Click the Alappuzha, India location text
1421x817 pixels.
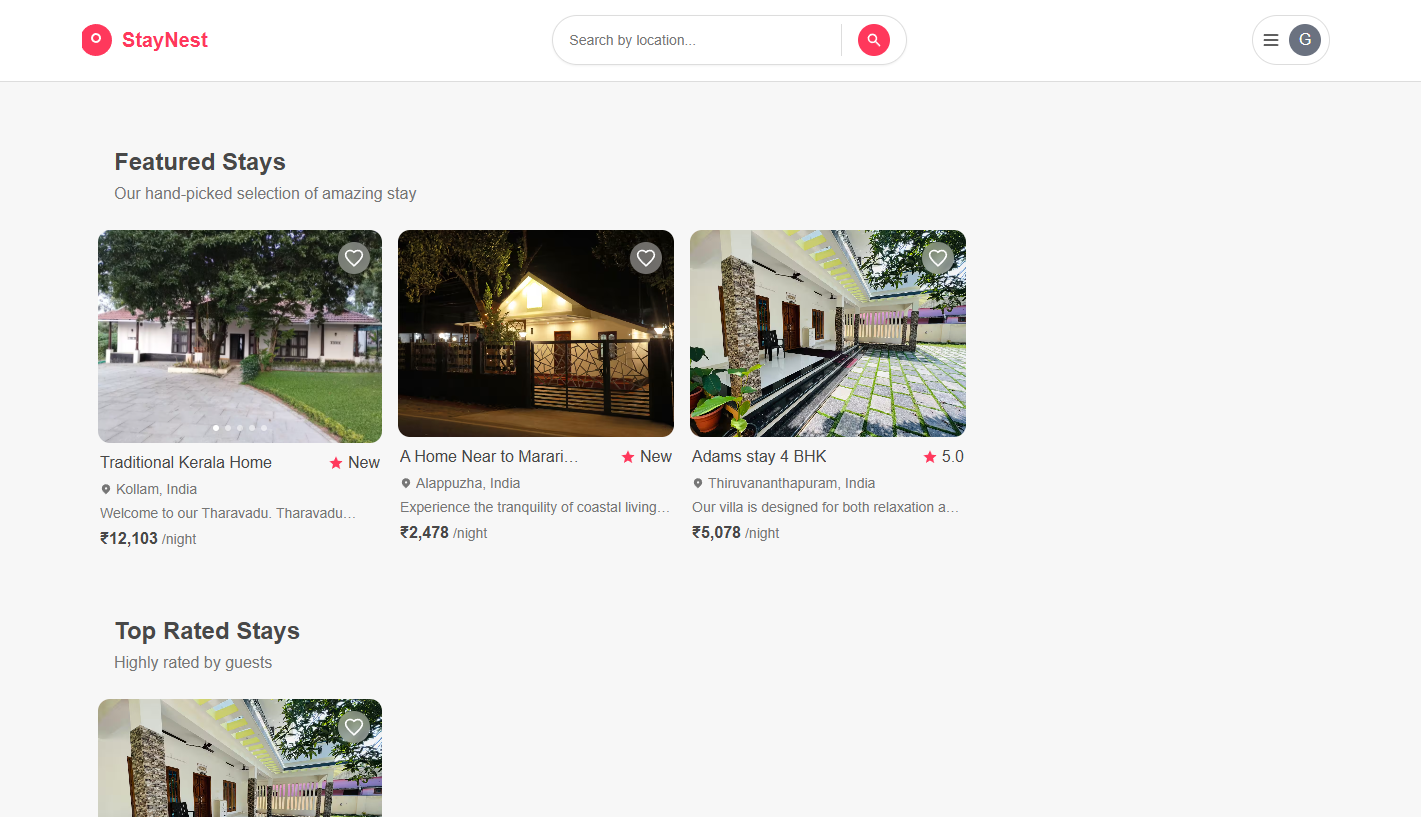(468, 483)
